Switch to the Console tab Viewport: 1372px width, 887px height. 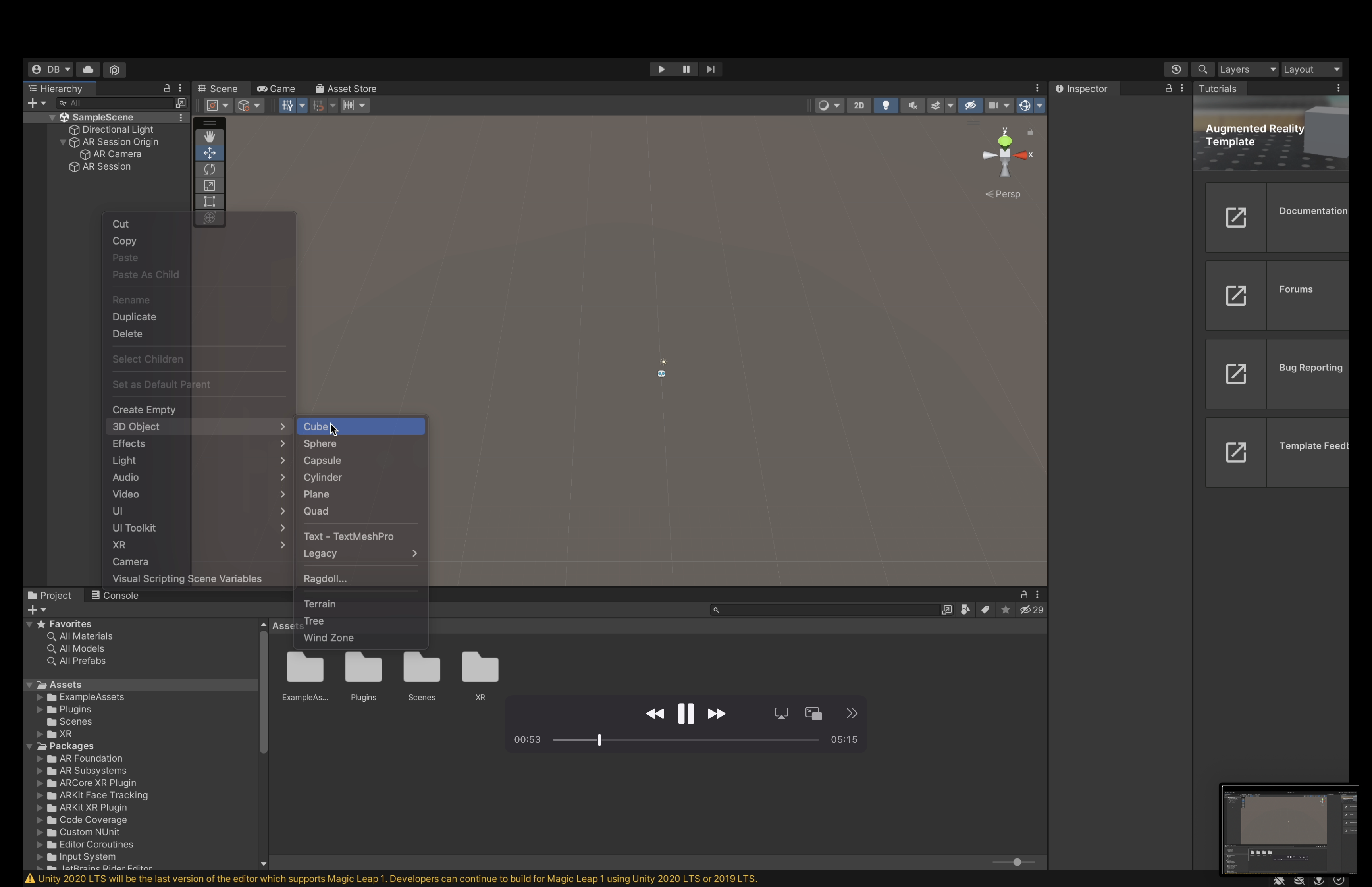[x=115, y=596]
